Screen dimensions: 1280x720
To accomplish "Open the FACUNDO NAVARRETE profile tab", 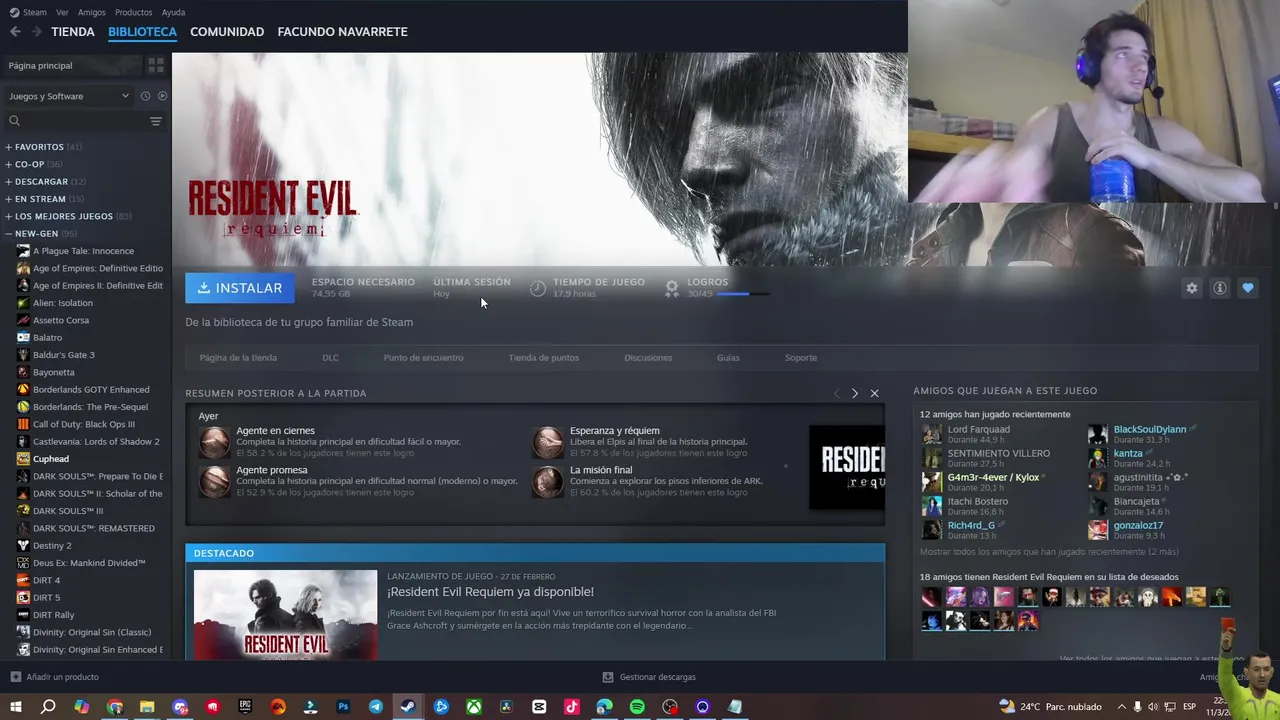I will point(342,32).
